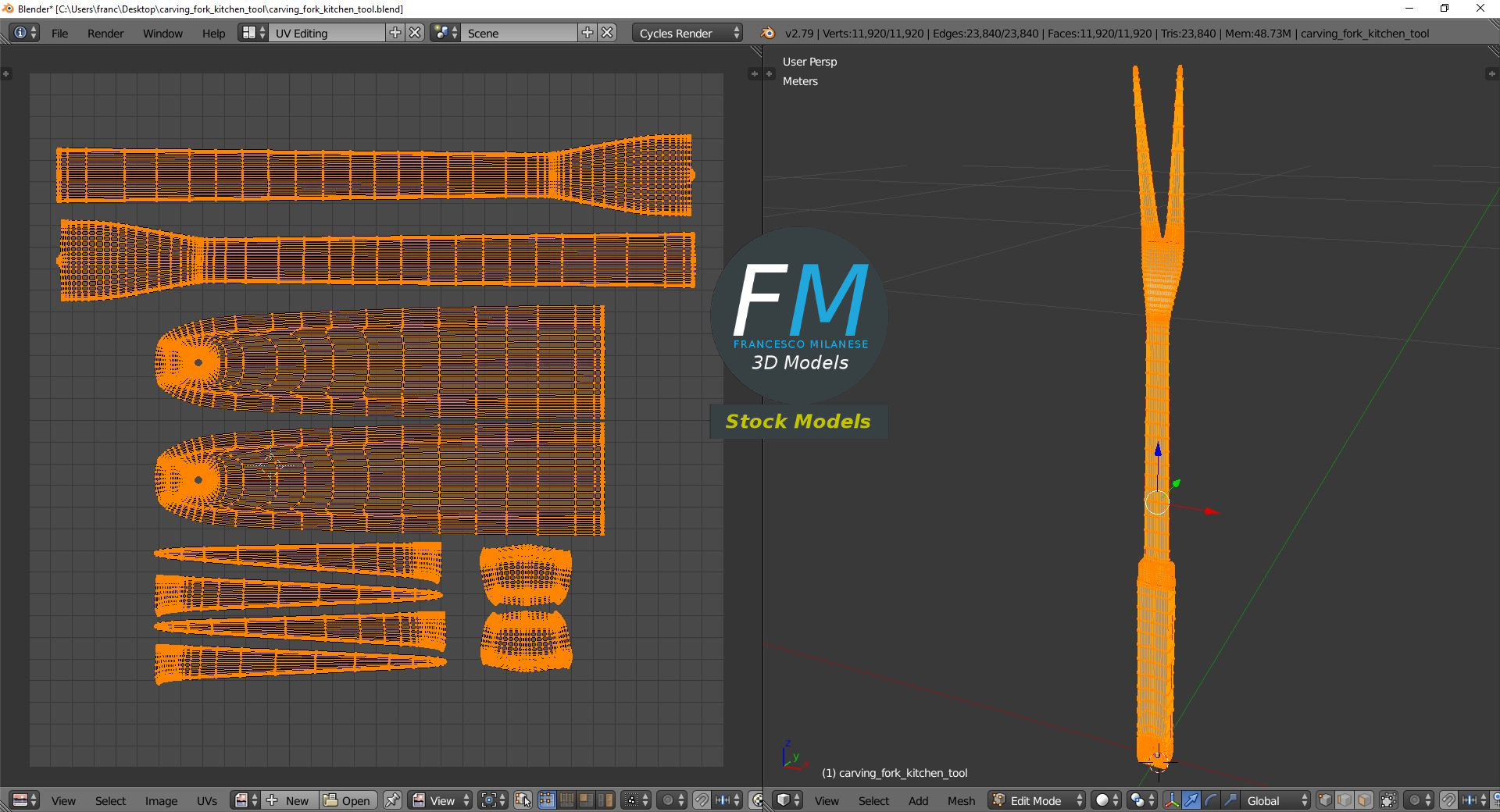Delete the current Scene

click(608, 33)
